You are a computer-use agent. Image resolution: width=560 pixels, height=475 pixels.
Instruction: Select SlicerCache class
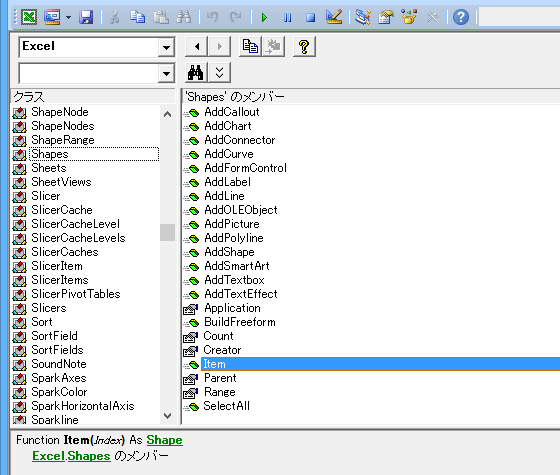pyautogui.click(x=62, y=210)
